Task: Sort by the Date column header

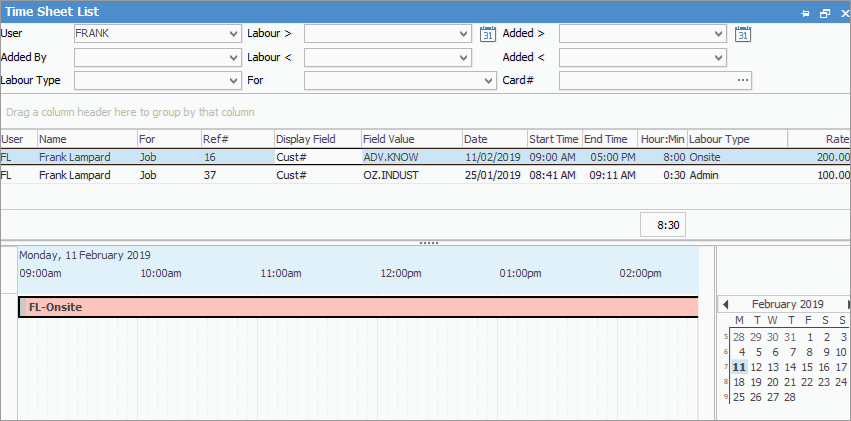Action: (494, 139)
